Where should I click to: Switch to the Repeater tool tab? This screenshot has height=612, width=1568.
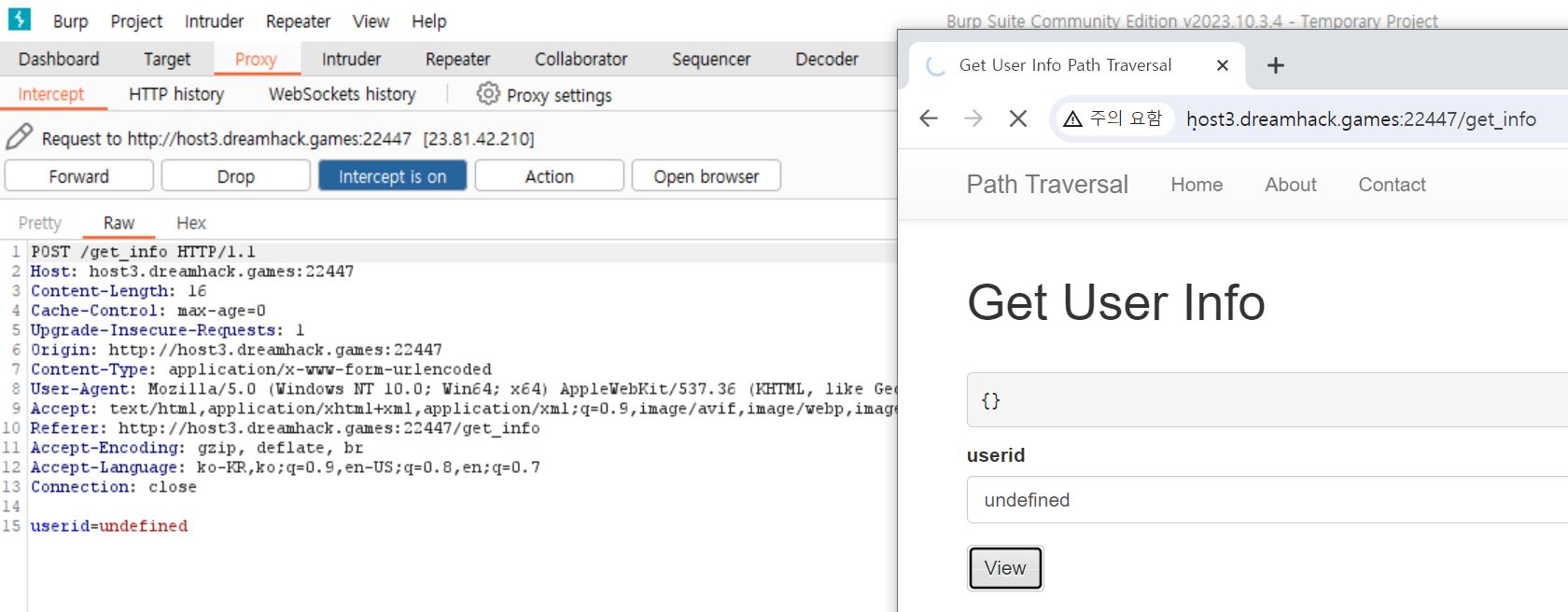coord(457,59)
